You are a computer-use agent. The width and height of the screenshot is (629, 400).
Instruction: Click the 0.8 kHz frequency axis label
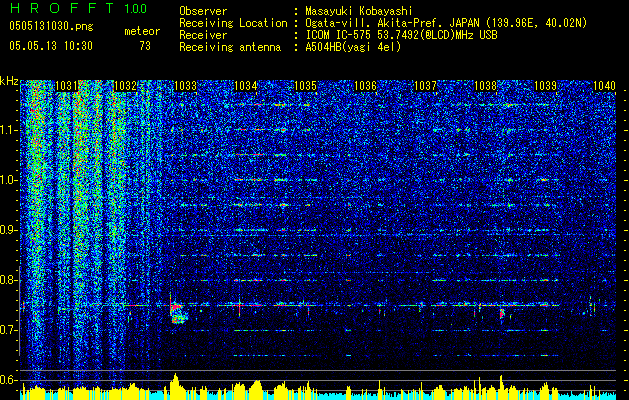[x=8, y=280]
